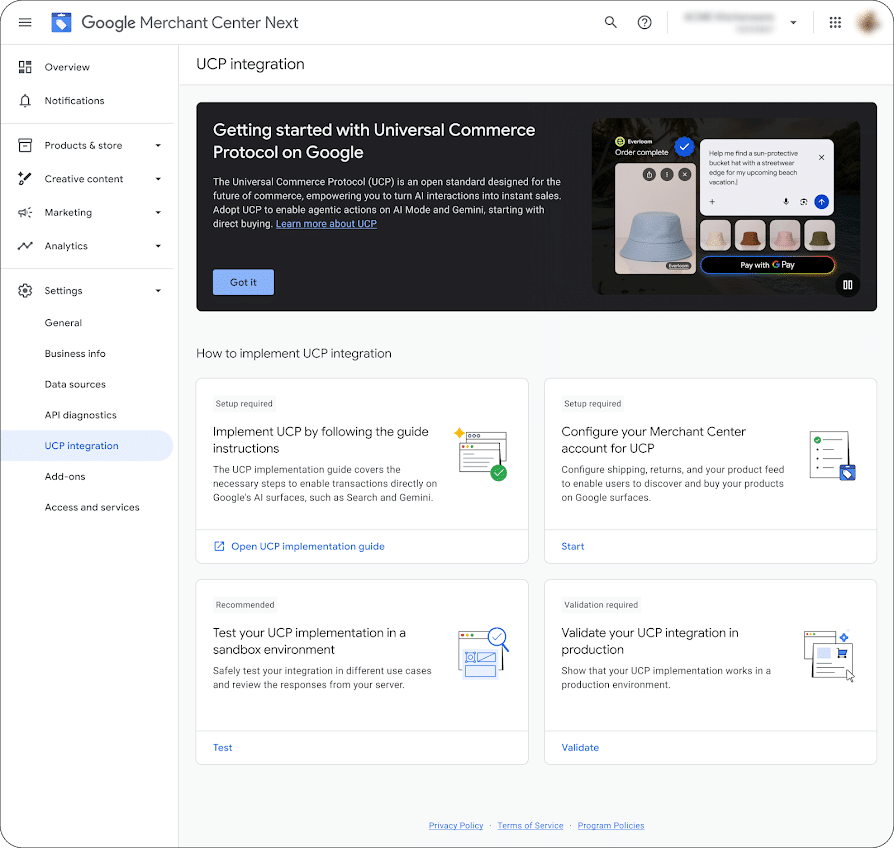Click the Analytics line chart icon
Screen dimensions: 894x848
click(25, 245)
